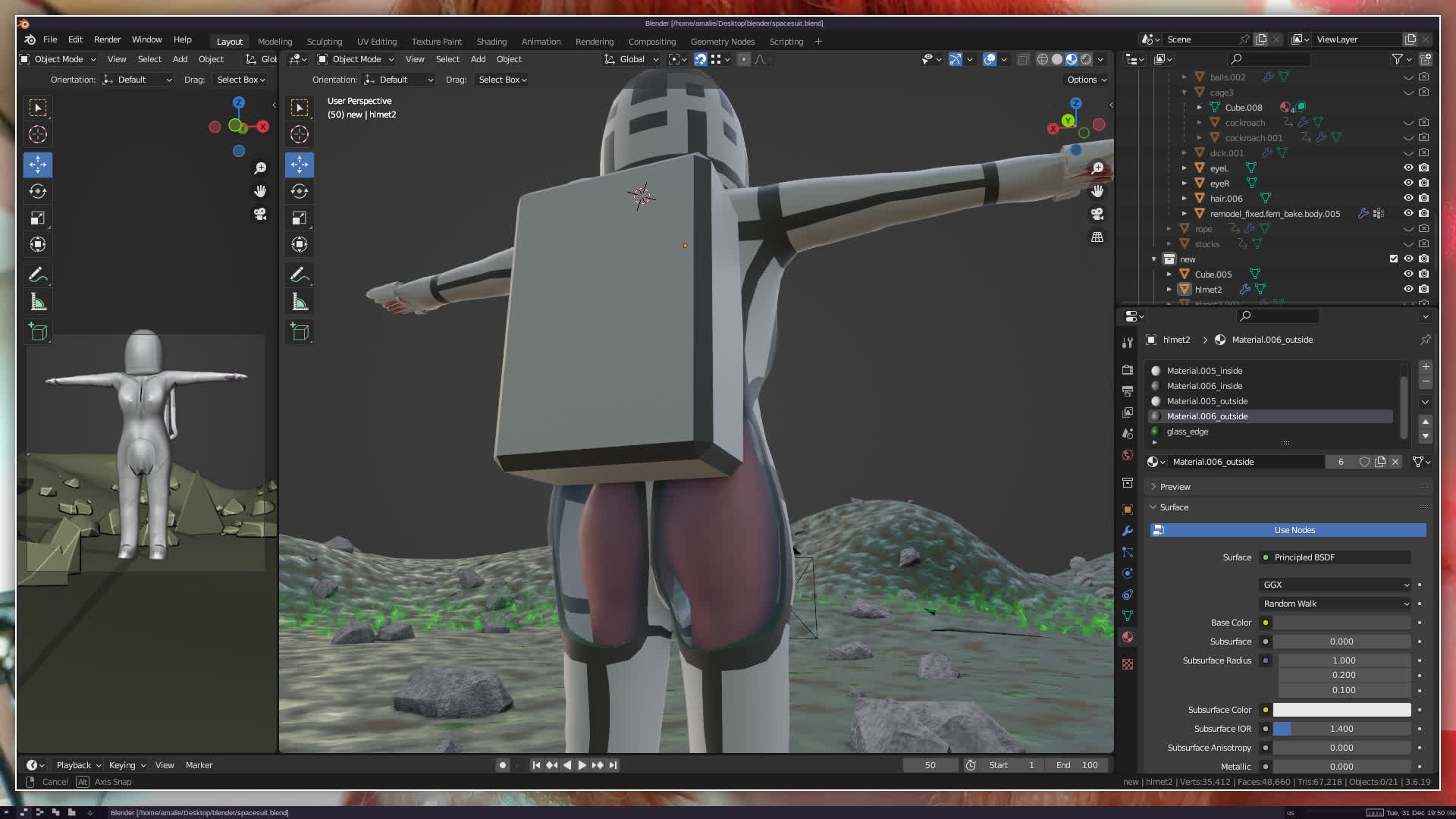
Task: Click the camera view icon in main viewport
Action: coord(1097,214)
